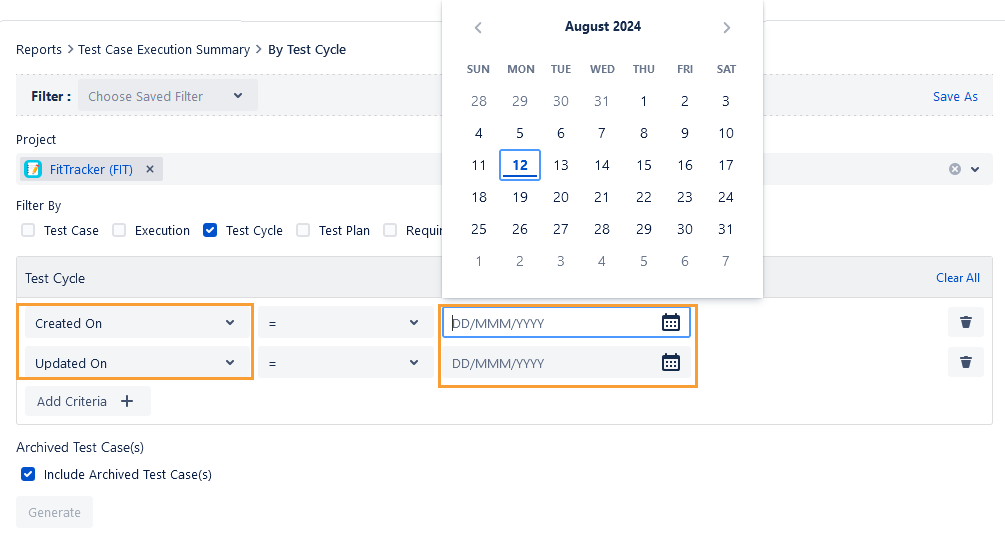Click the Updated On date input field
1005x536 pixels.
pyautogui.click(x=550, y=363)
